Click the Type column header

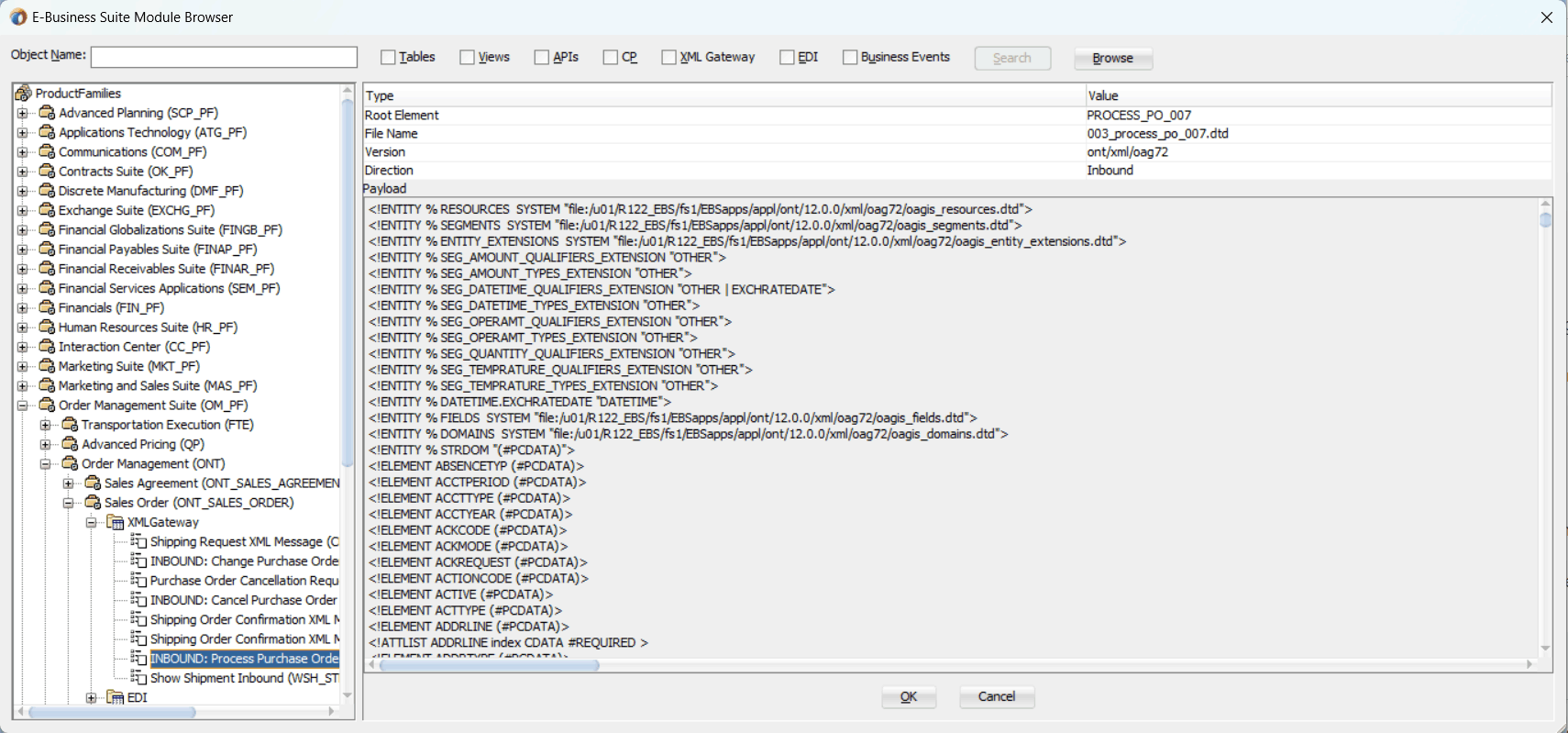(724, 95)
